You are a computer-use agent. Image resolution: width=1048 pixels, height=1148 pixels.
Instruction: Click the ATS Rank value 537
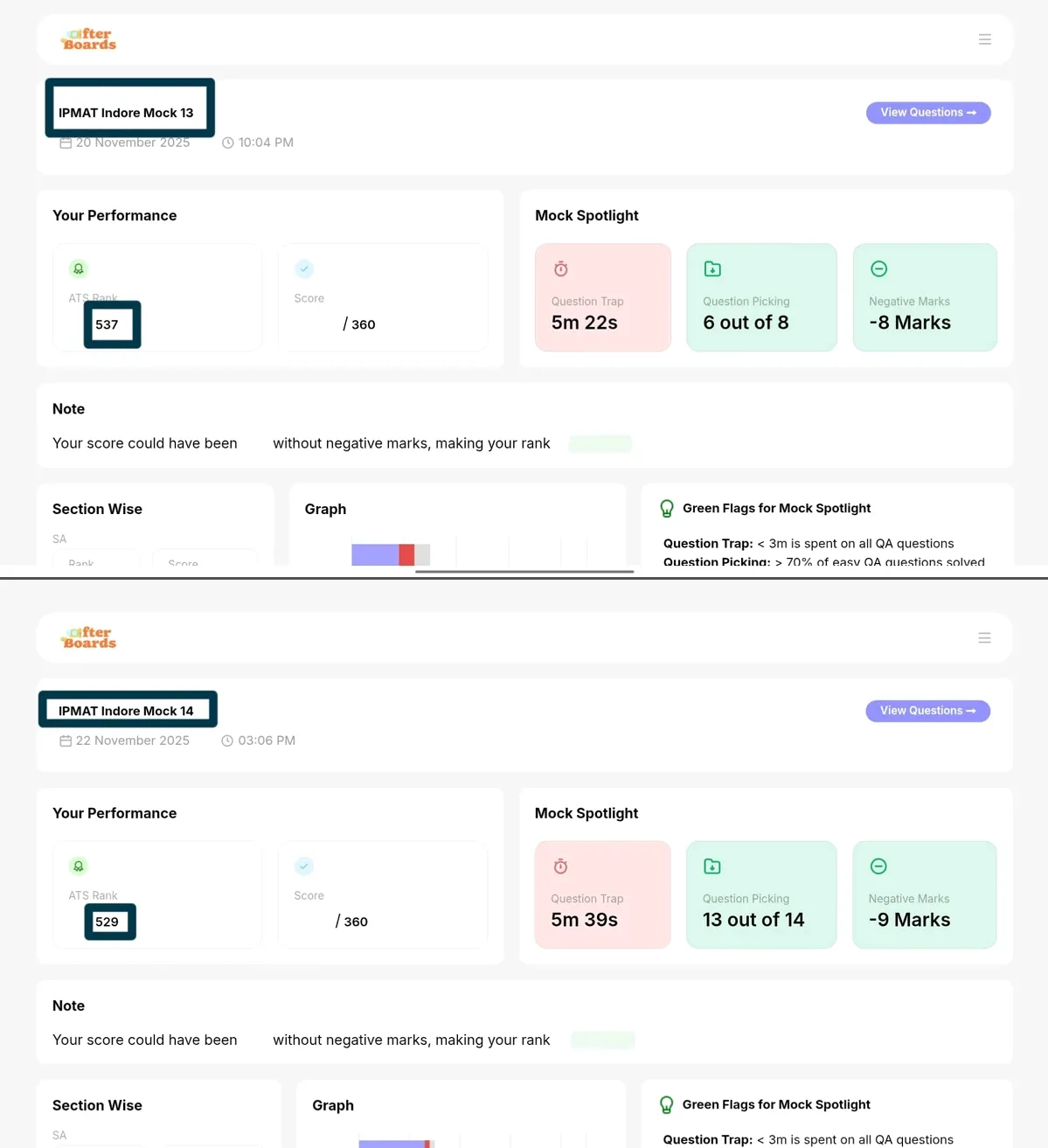(x=107, y=324)
